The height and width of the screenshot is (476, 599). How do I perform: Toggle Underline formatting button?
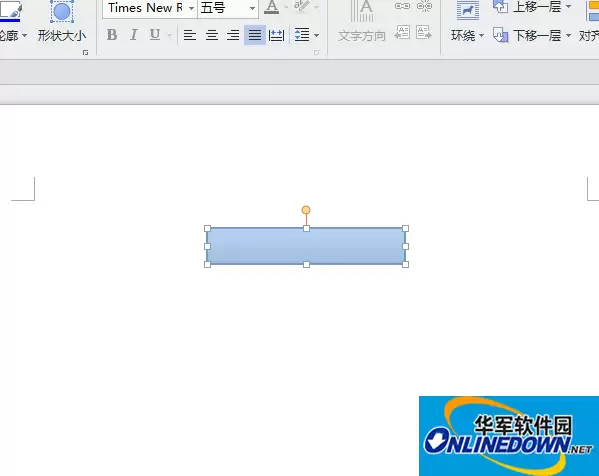[x=155, y=35]
